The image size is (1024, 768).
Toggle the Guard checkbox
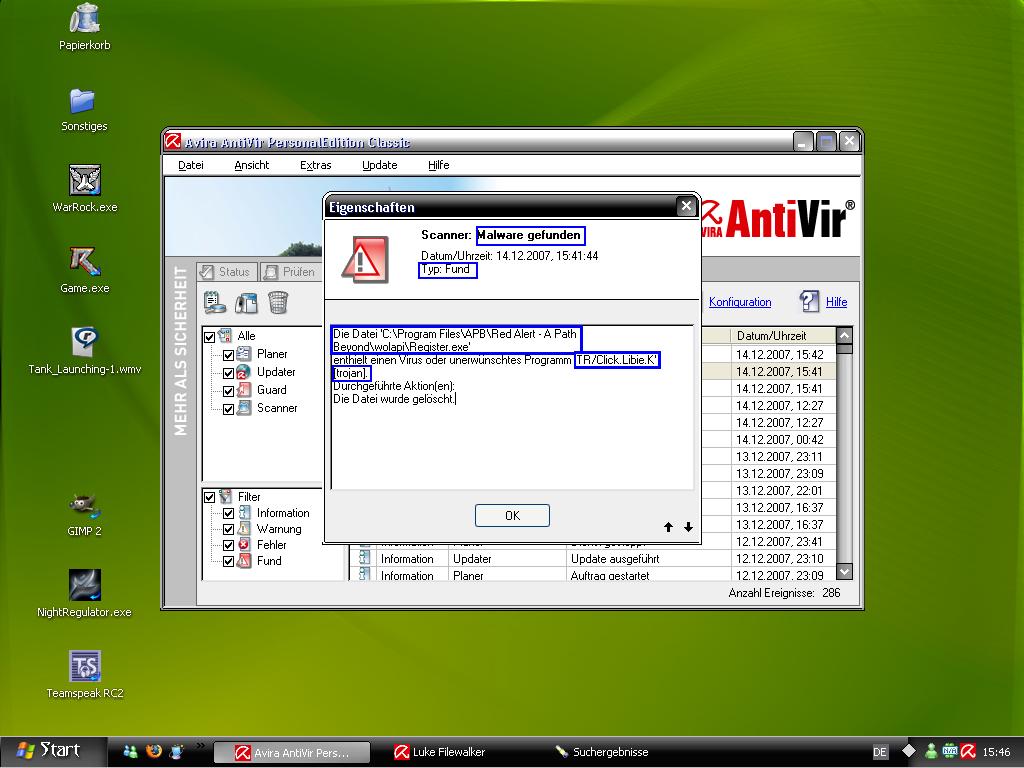coord(229,391)
